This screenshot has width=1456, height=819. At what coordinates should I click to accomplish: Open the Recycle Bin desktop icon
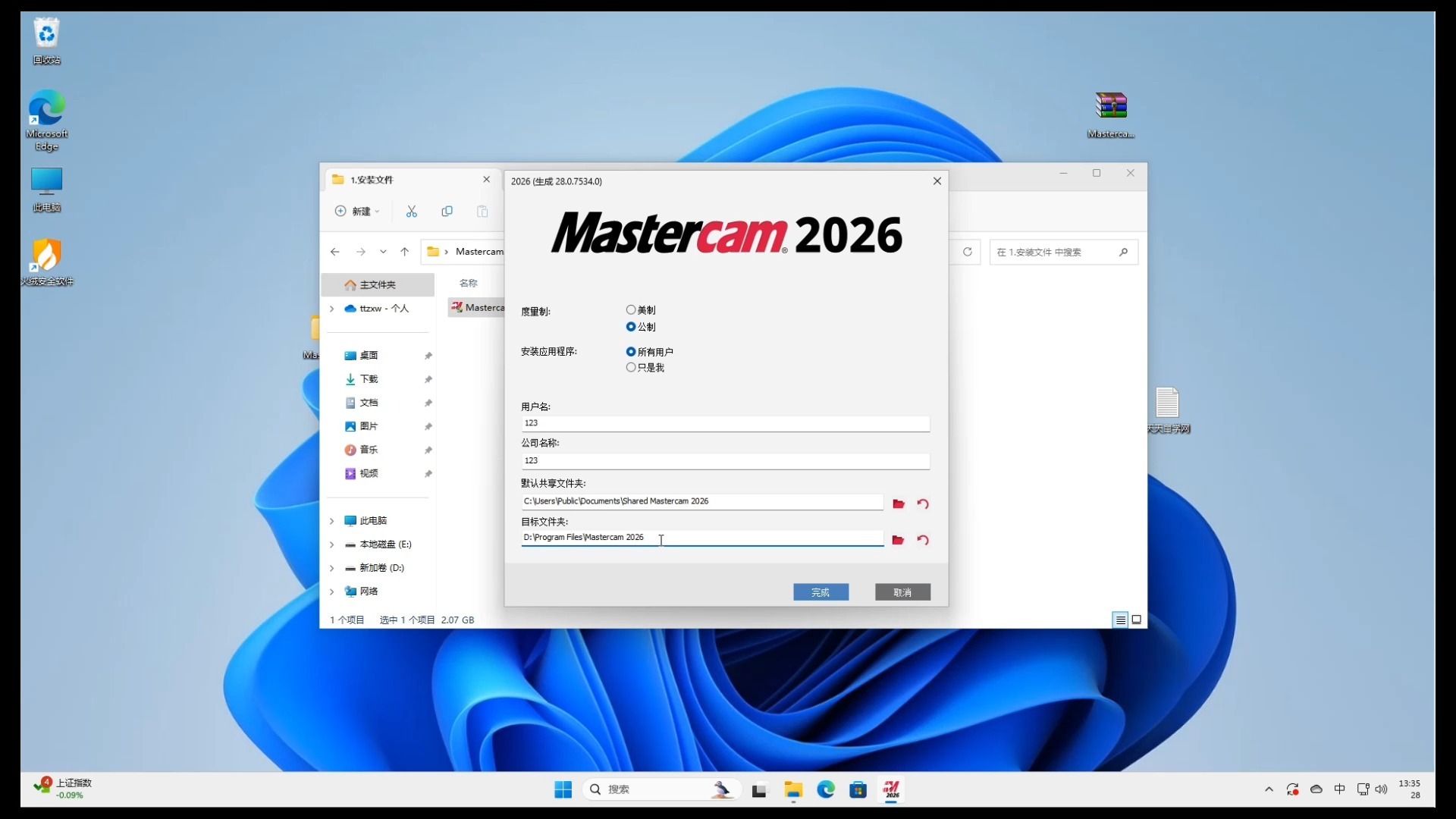coord(47,41)
